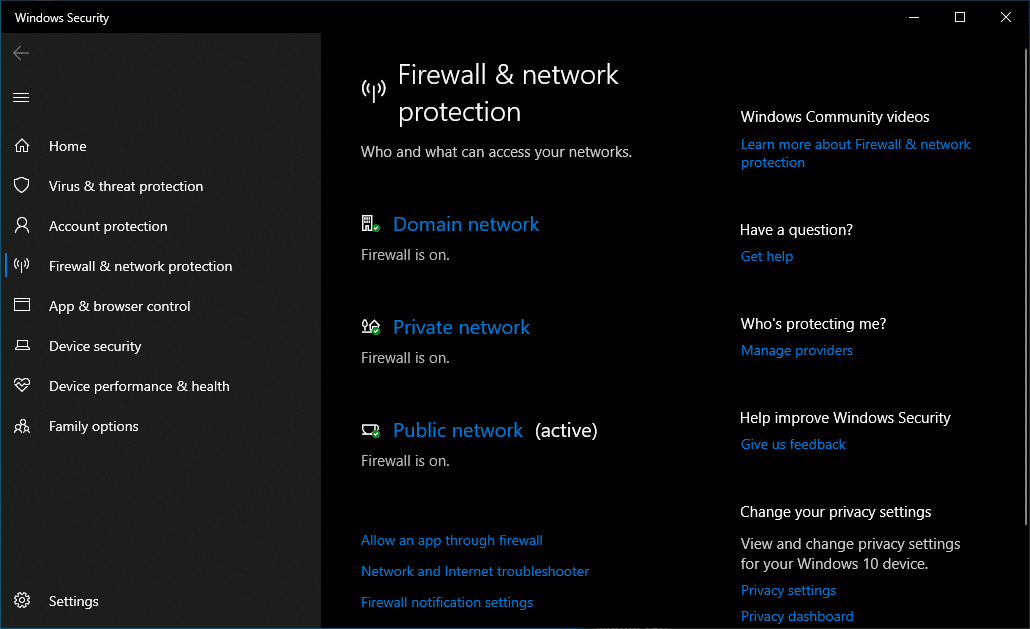Click the Home house icon

point(22,146)
